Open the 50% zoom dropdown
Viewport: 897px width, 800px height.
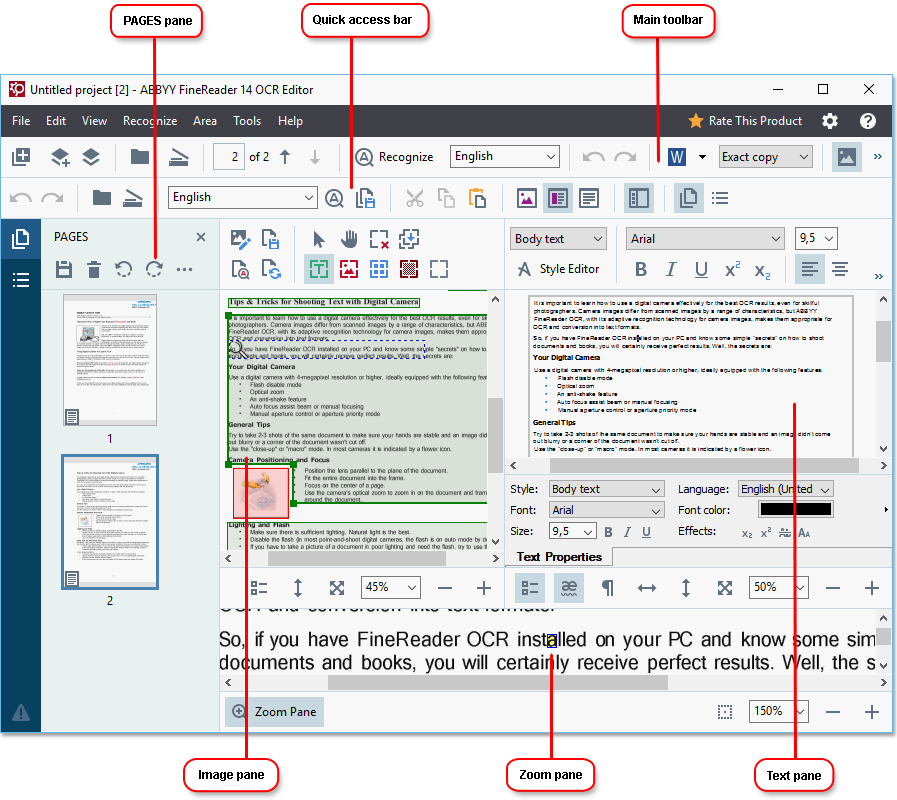point(777,587)
